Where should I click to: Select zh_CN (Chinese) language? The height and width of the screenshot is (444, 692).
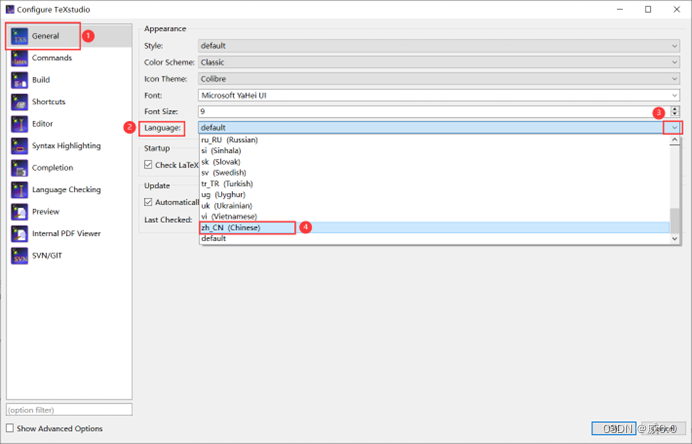[434, 227]
